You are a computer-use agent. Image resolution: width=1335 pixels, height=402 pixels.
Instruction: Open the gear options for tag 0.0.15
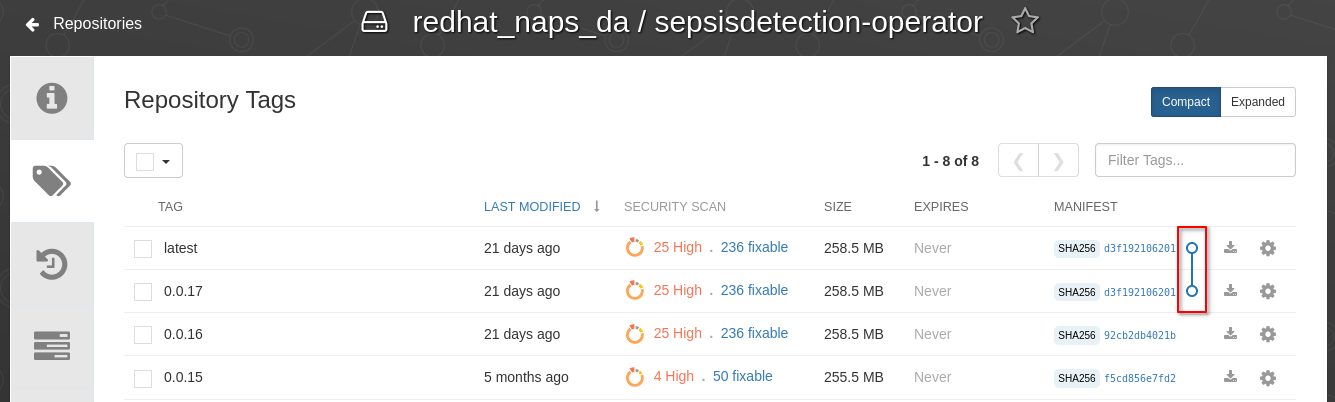pyautogui.click(x=1268, y=378)
